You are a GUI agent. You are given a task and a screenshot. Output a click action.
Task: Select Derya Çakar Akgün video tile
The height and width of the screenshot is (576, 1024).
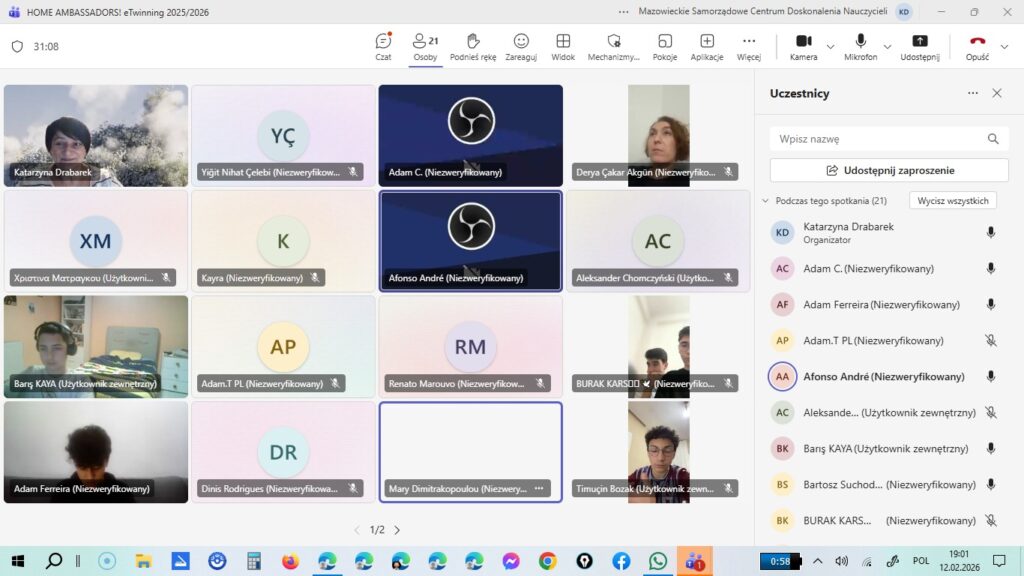click(x=658, y=136)
